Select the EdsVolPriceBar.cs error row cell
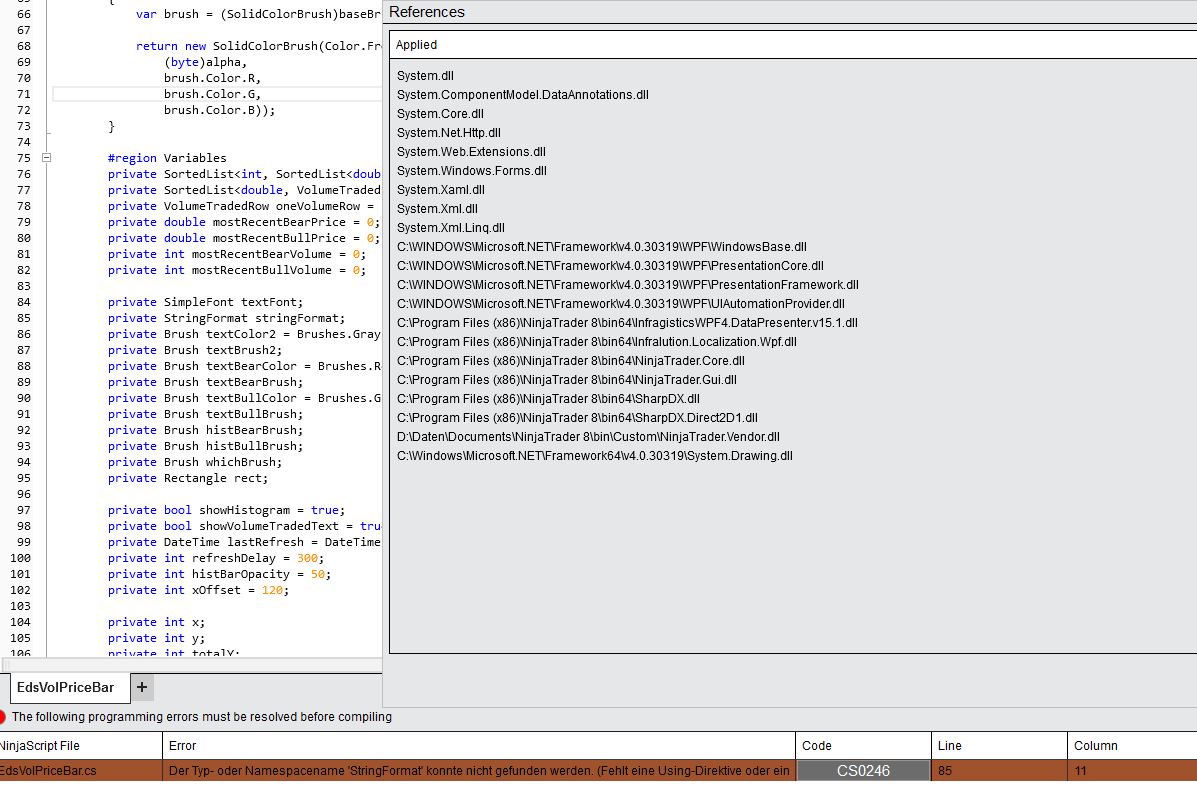The height and width of the screenshot is (808, 1197). (80, 771)
